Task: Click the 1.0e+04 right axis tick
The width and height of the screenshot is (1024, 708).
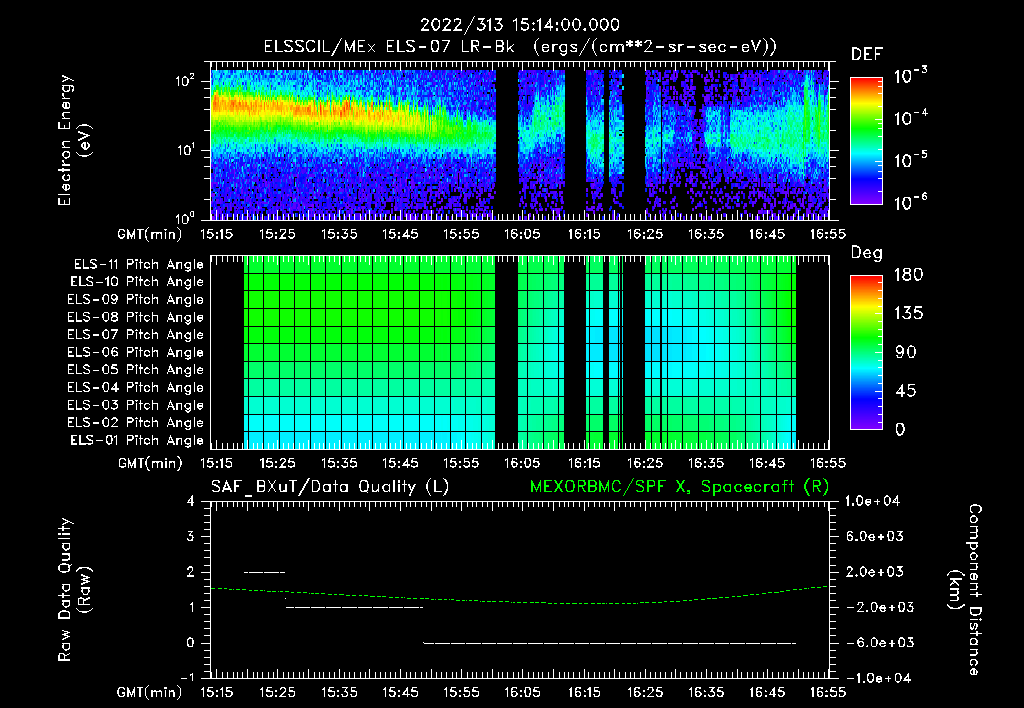Action: pyautogui.click(x=872, y=501)
